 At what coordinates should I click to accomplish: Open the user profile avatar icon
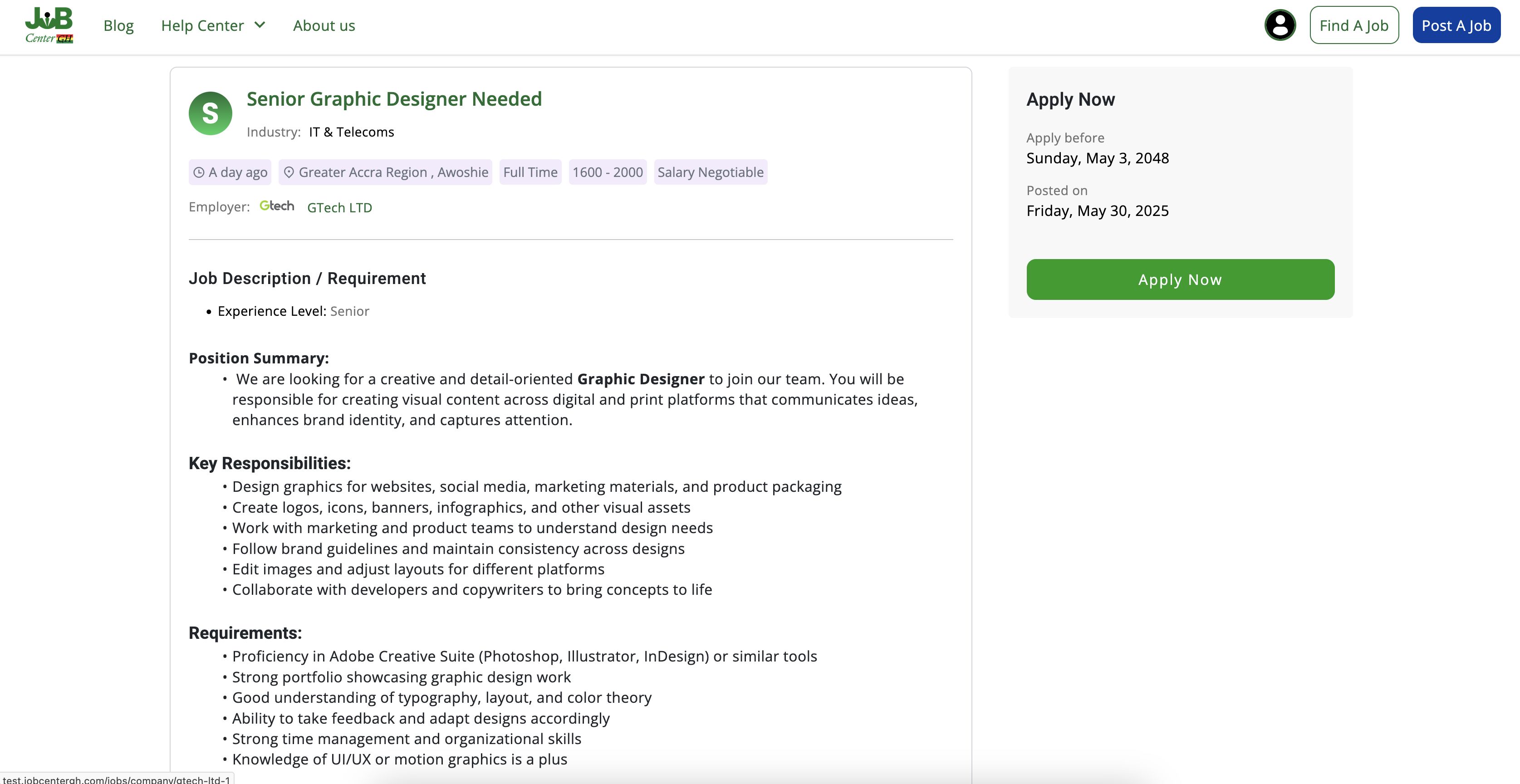(x=1280, y=25)
